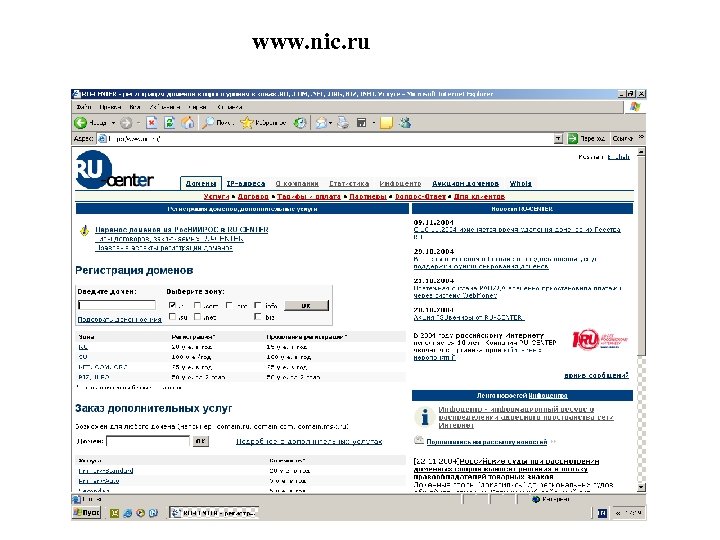Viewport: 720px width, 540px height.
Task: Open the Forward button history dropdown
Action: click(138, 123)
